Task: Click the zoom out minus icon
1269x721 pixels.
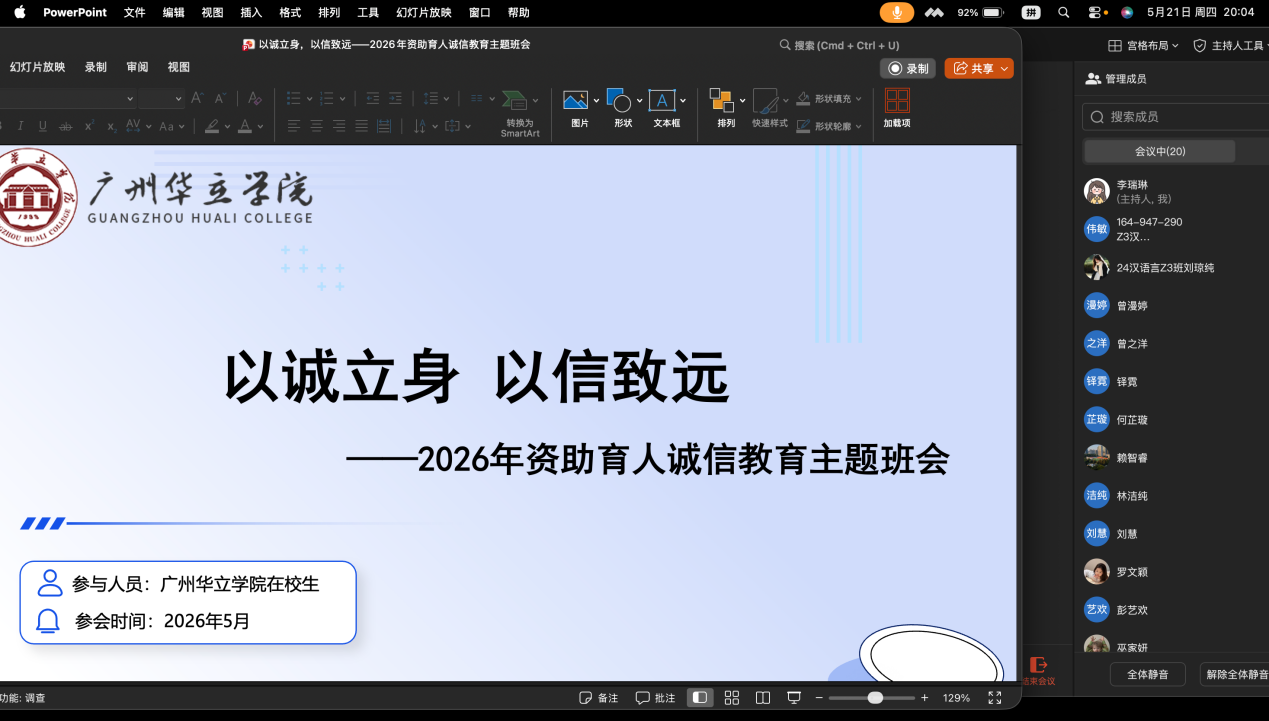Action: [819, 698]
